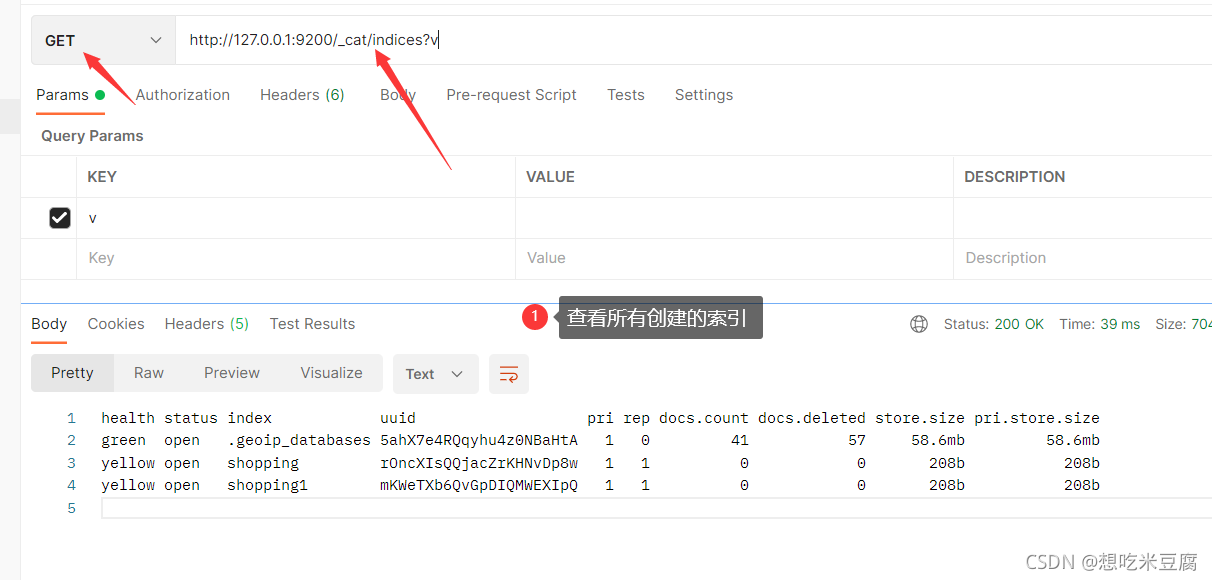Click the Status: 200 OK text

[994, 324]
